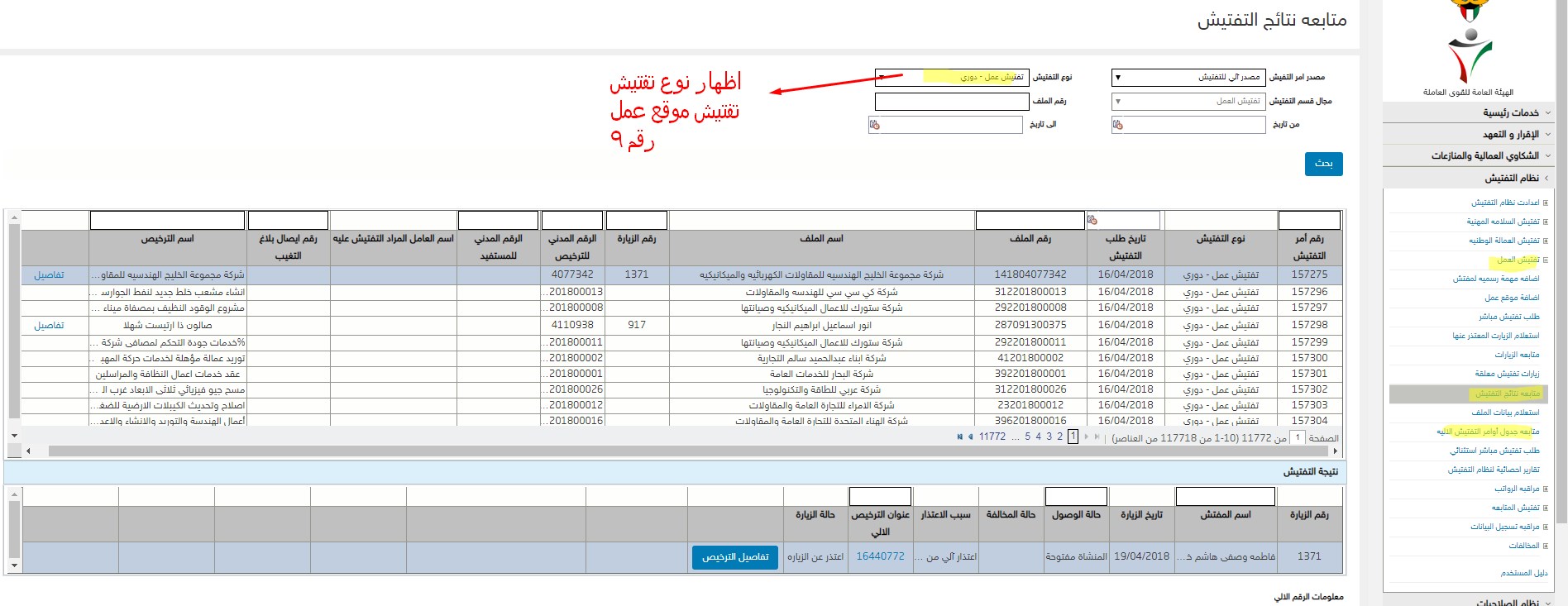
Task: Click in the الى تاريخ date field
Action: click(x=946, y=125)
